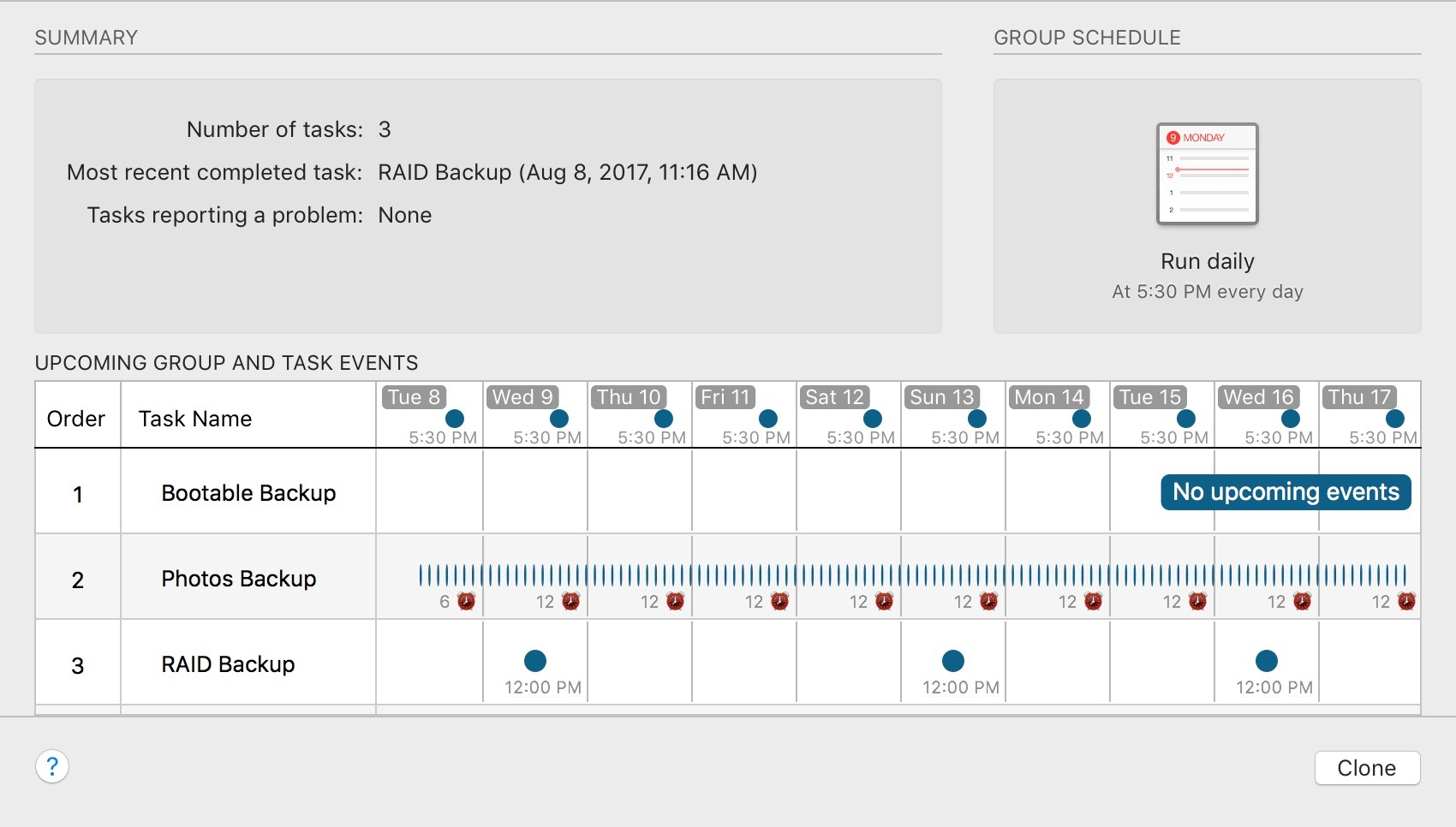Select the Photos Backup task row

click(239, 579)
